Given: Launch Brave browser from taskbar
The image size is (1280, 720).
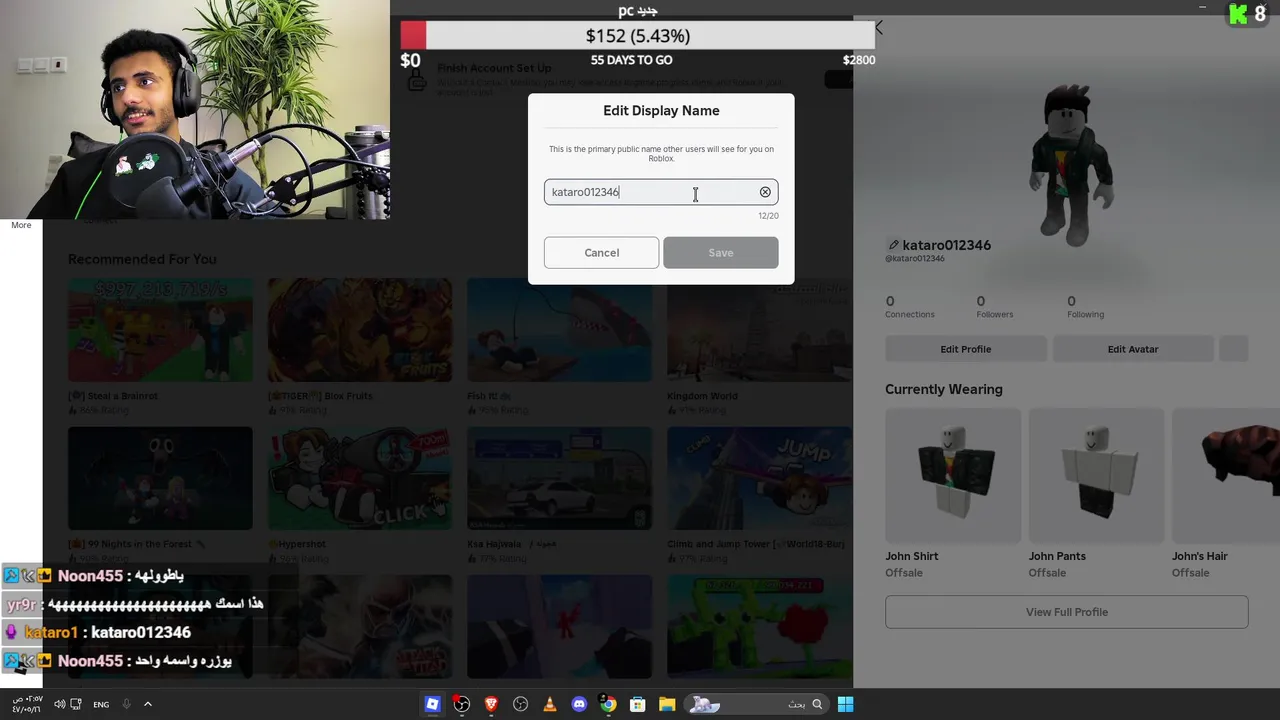Looking at the screenshot, I should point(491,704).
